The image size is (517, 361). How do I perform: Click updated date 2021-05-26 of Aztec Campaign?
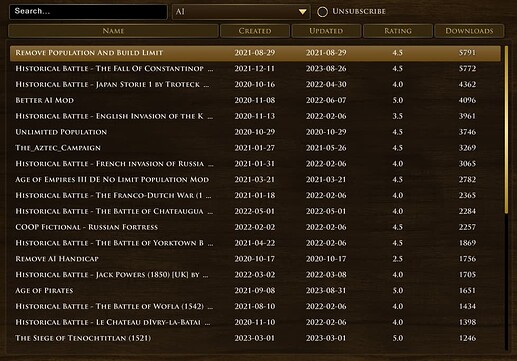326,148
